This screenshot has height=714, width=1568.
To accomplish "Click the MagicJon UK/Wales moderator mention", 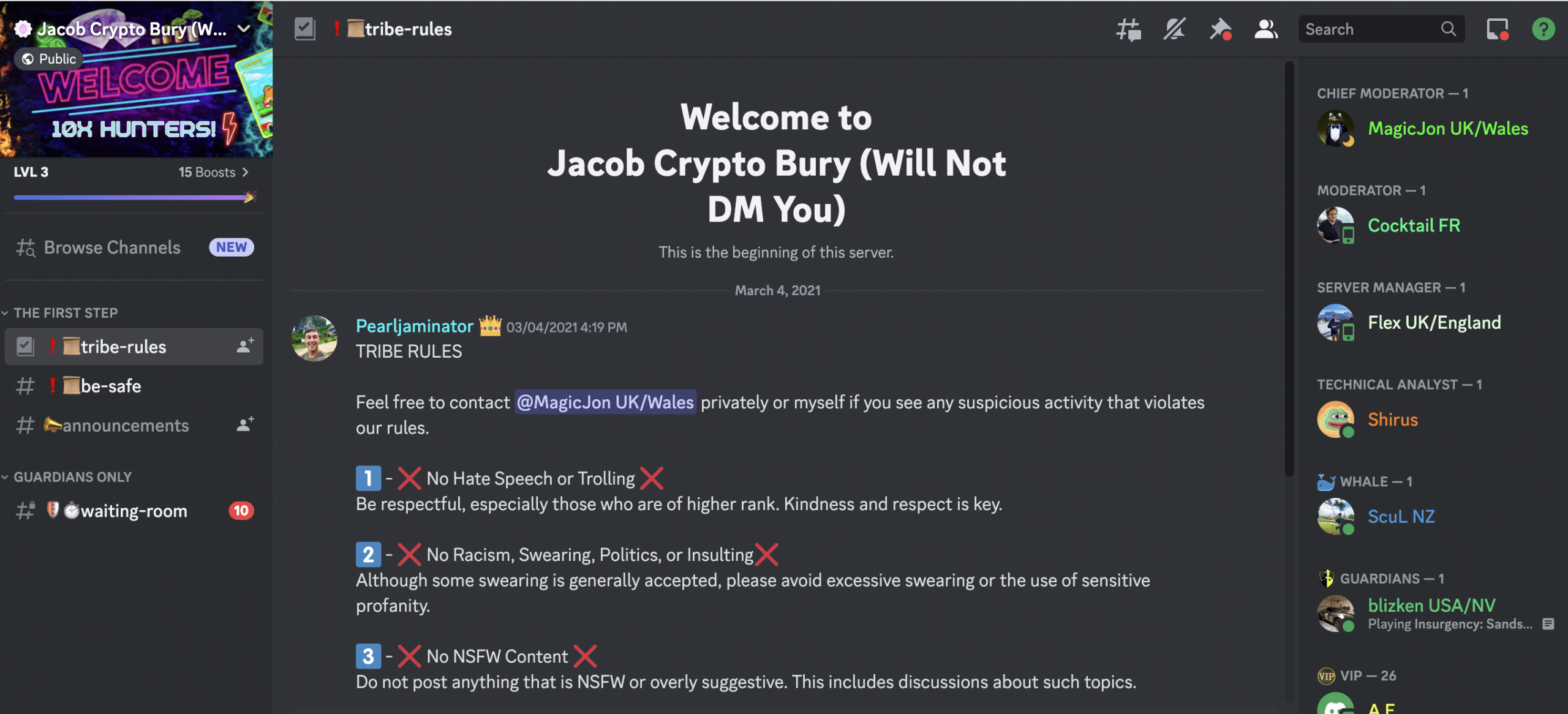I will click(x=605, y=401).
